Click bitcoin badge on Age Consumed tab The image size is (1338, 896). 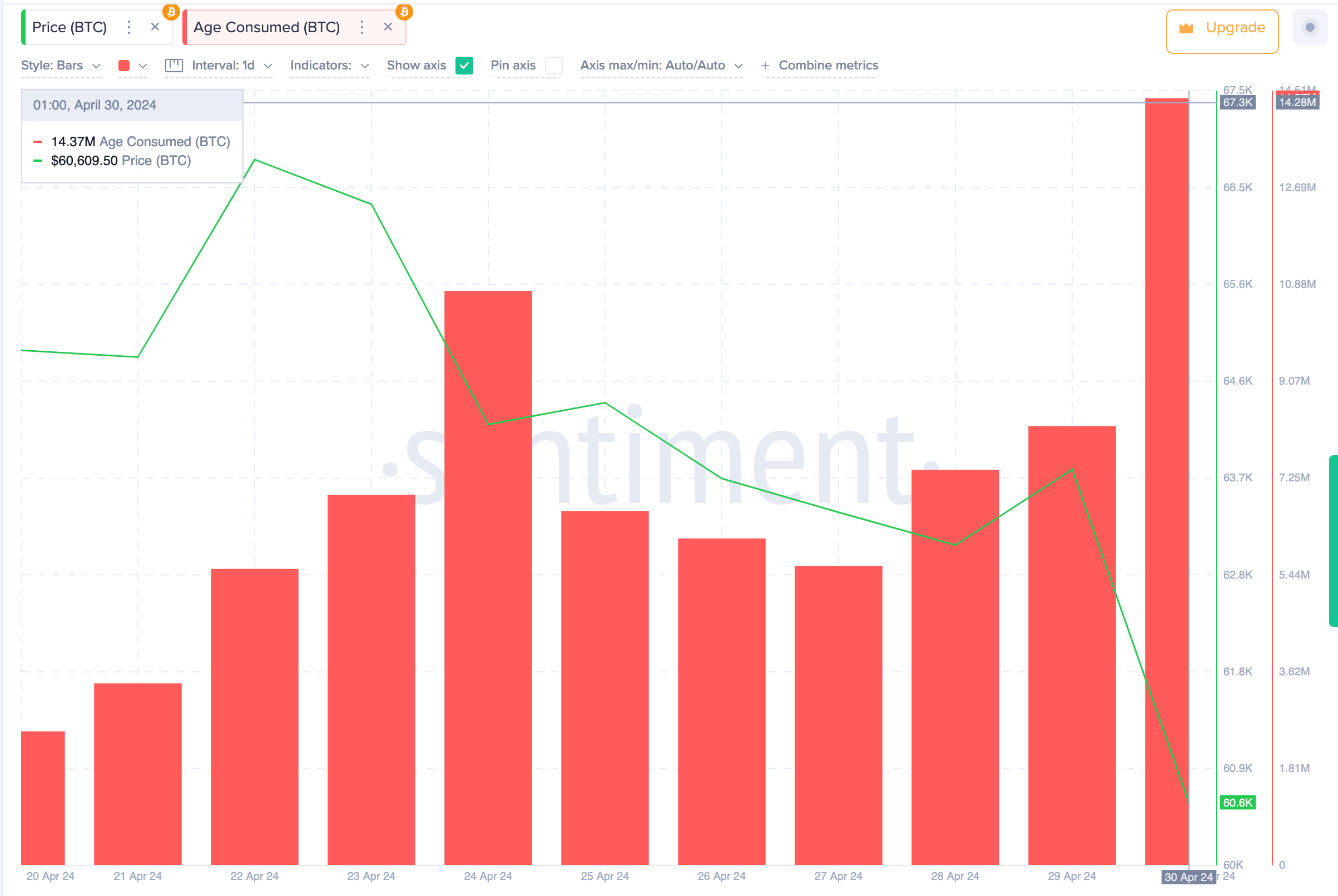click(x=404, y=12)
